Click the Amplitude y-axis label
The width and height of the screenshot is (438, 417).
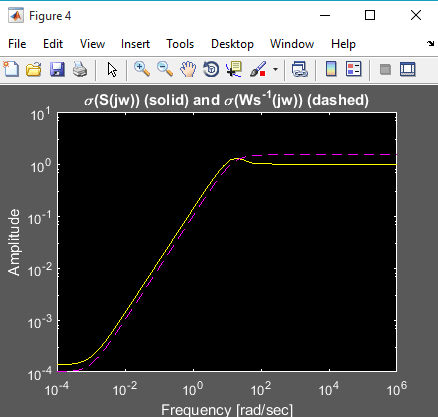14,242
